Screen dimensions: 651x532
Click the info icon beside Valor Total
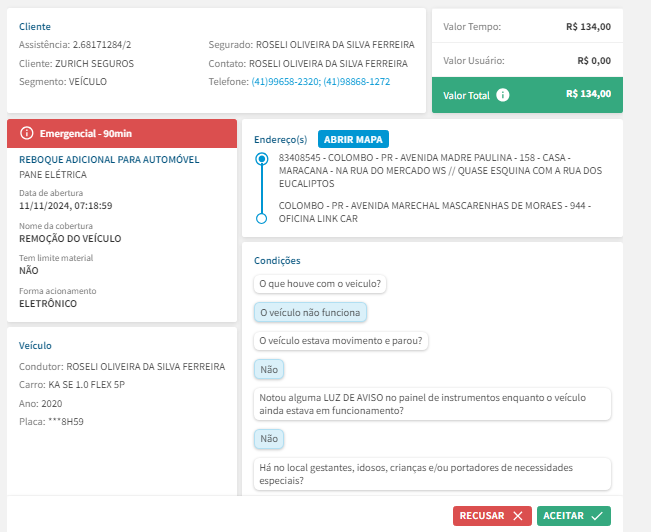(x=503, y=95)
